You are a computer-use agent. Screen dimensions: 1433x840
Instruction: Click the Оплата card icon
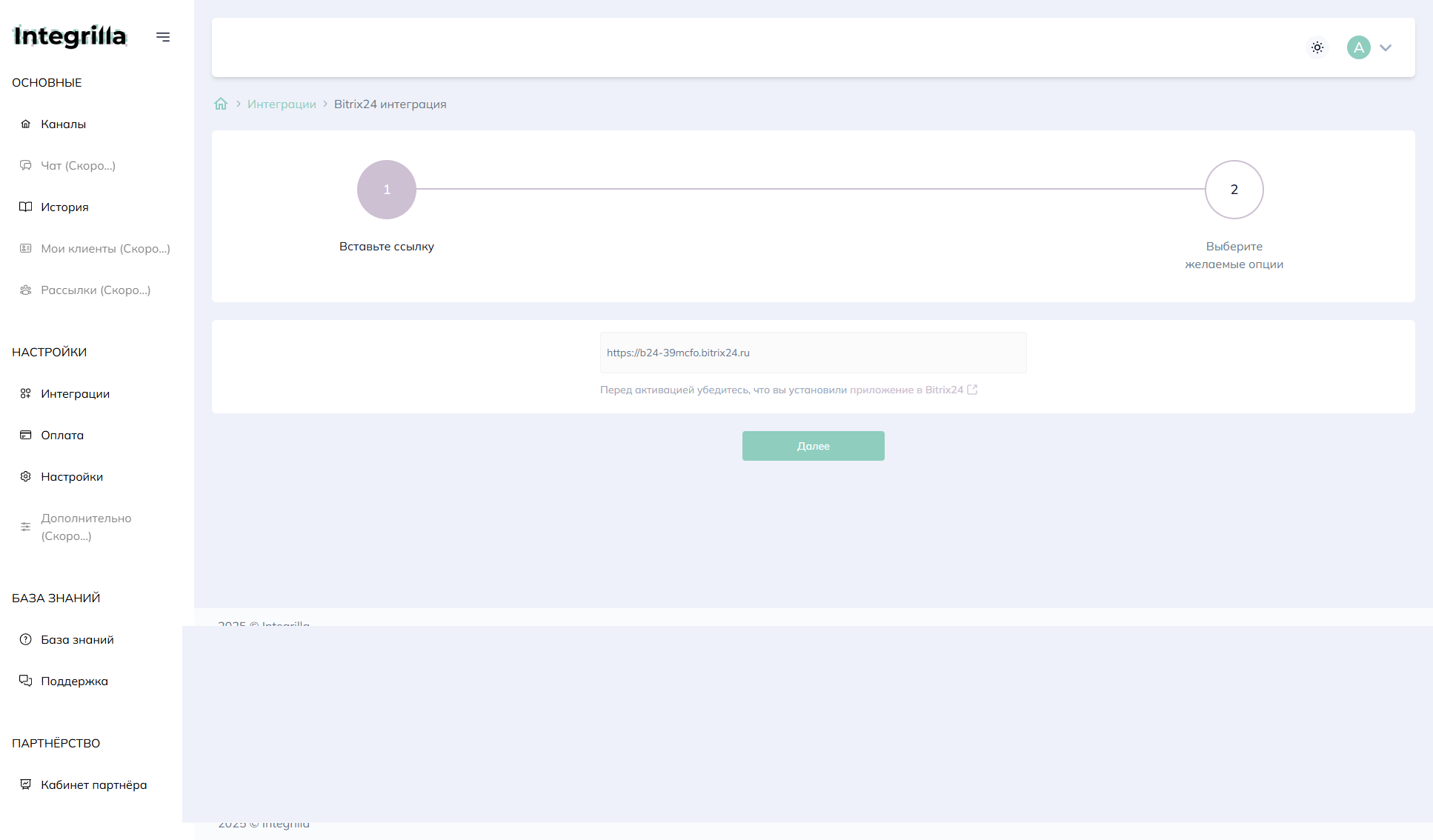pos(26,435)
